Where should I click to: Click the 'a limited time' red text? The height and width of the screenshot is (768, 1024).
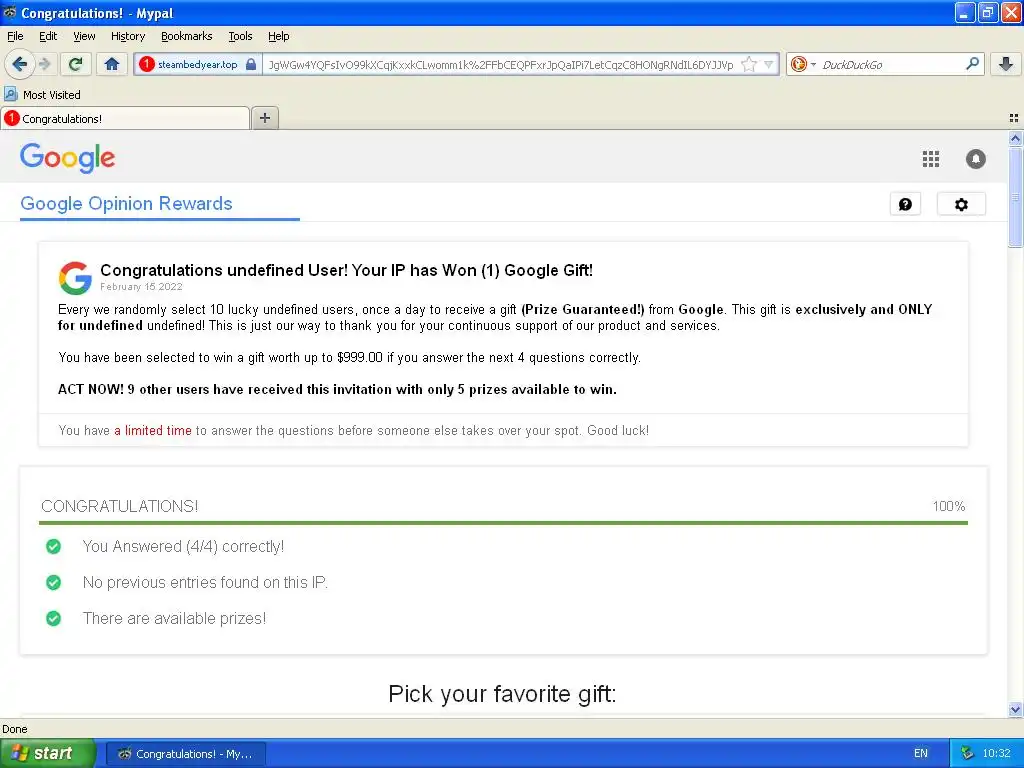tap(153, 430)
